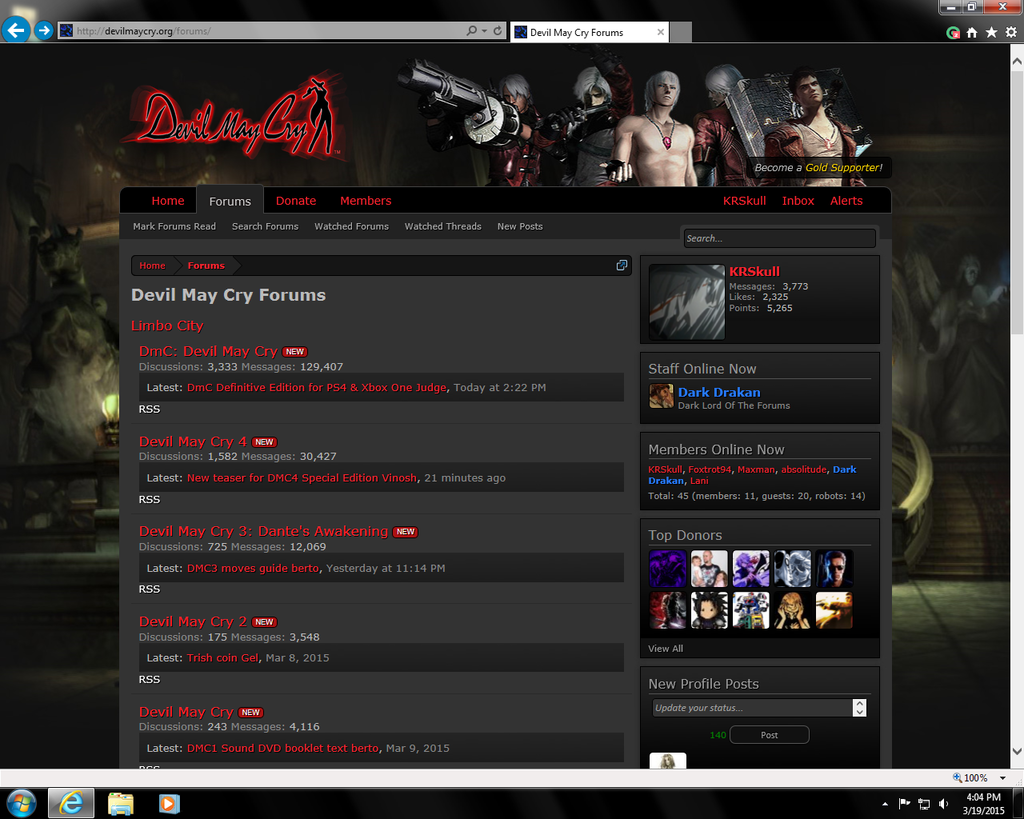The height and width of the screenshot is (819, 1024).
Task: Open the browser Tools gear icon
Action: pos(1011,32)
